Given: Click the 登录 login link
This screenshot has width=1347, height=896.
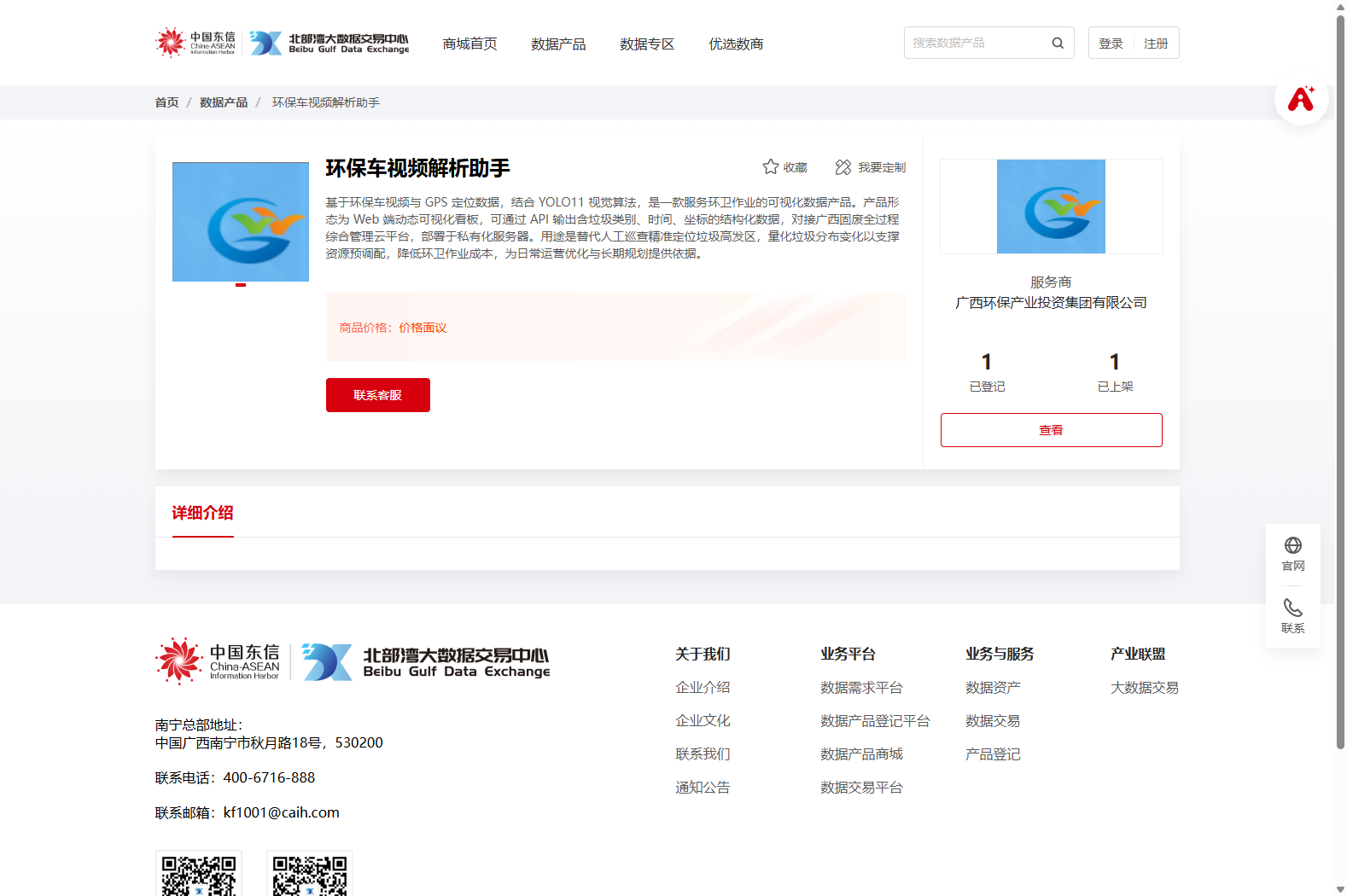Looking at the screenshot, I should coord(1111,44).
